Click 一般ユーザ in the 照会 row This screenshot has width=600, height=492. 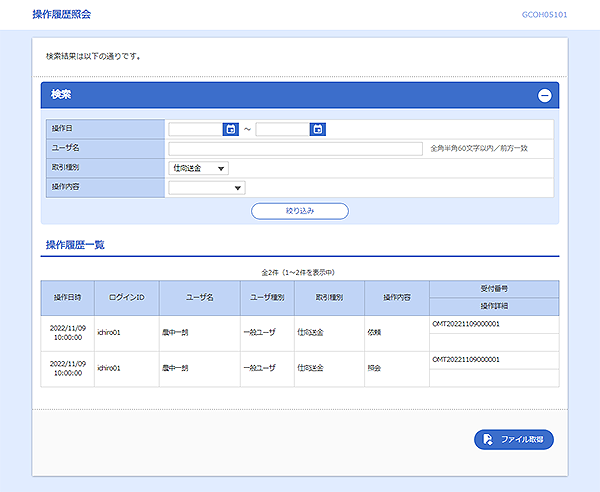tap(259, 368)
